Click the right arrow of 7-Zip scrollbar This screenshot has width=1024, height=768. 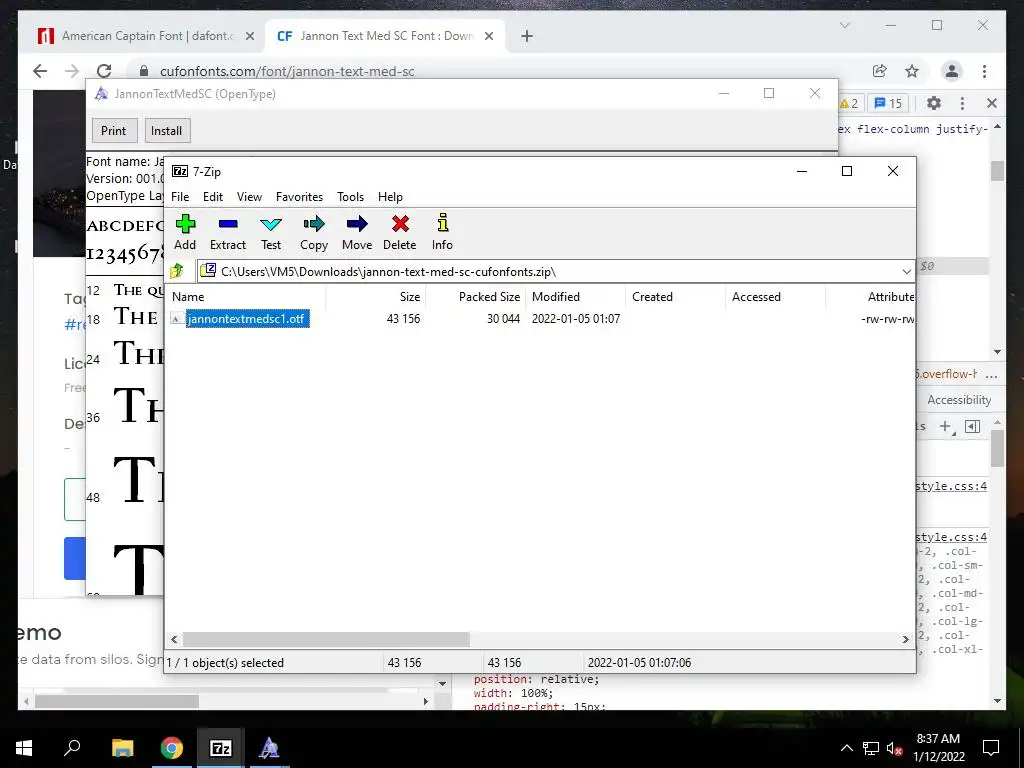(906, 639)
